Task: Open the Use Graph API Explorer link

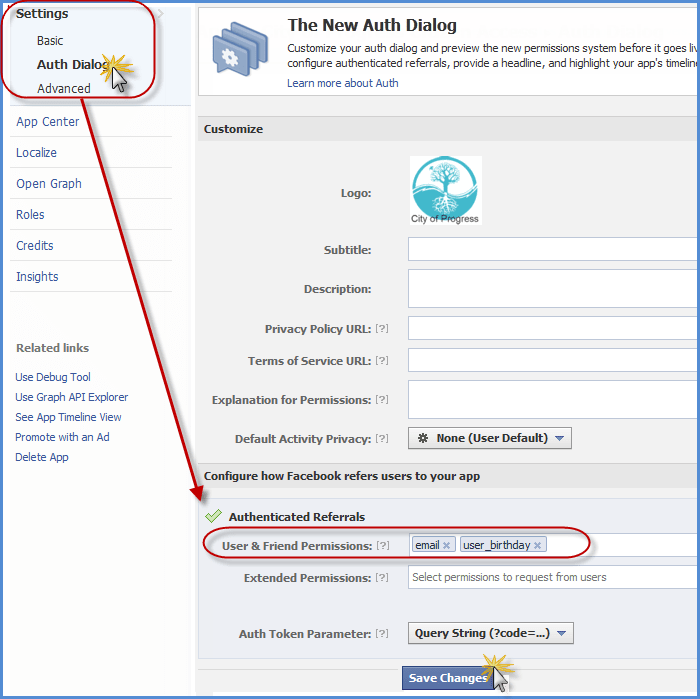Action: click(72, 397)
